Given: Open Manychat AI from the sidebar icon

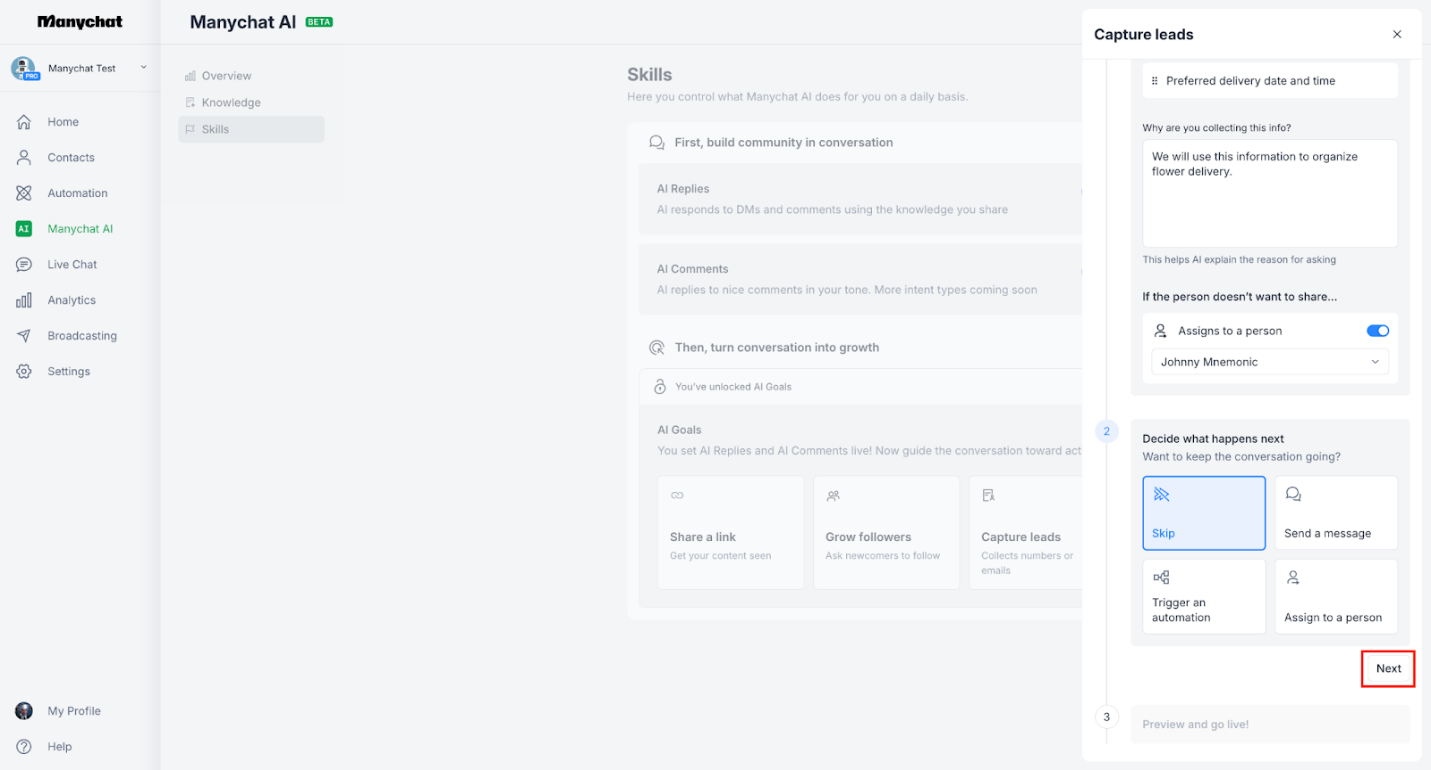Looking at the screenshot, I should [x=23, y=228].
